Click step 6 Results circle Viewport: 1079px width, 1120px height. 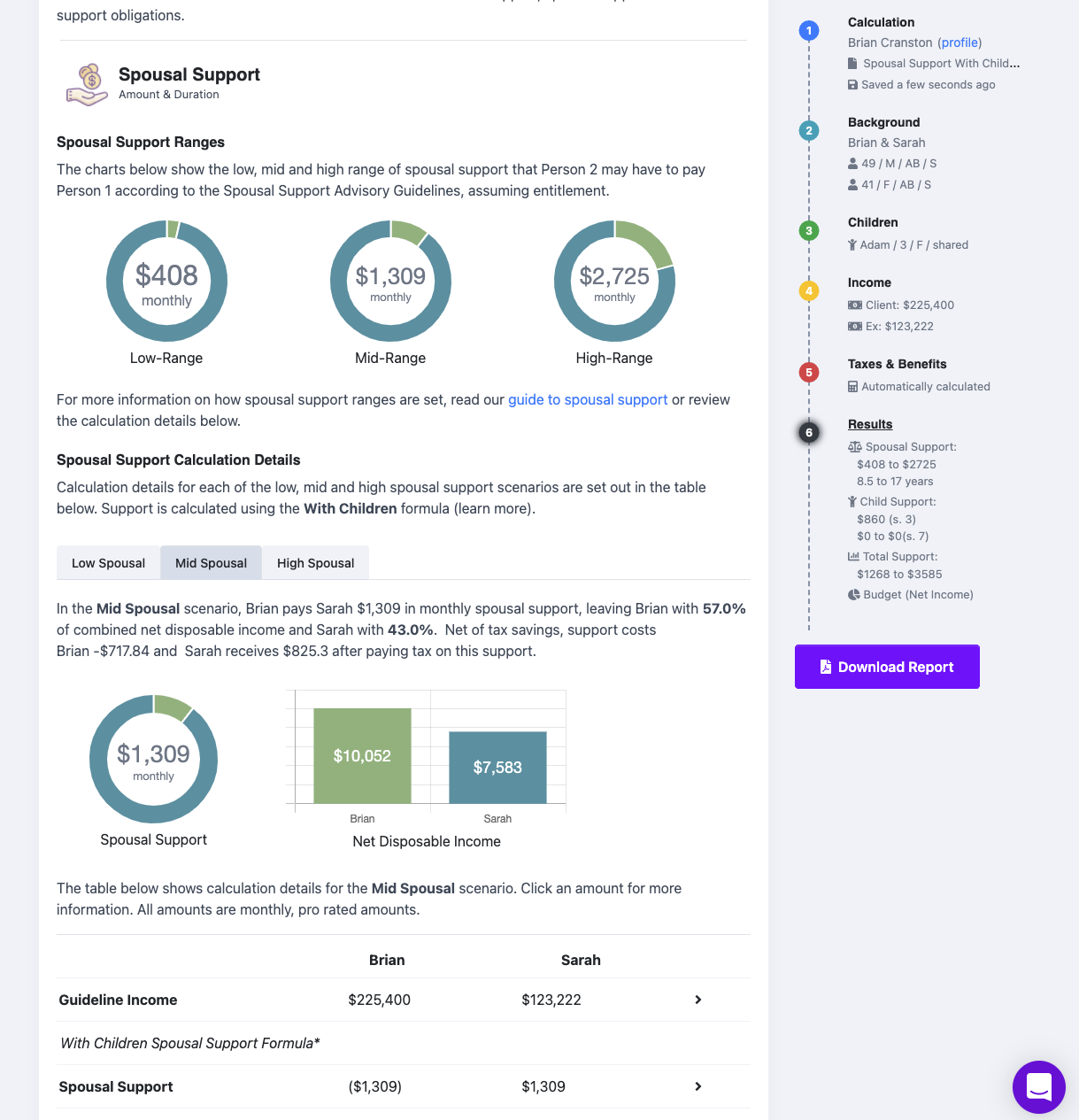(808, 433)
